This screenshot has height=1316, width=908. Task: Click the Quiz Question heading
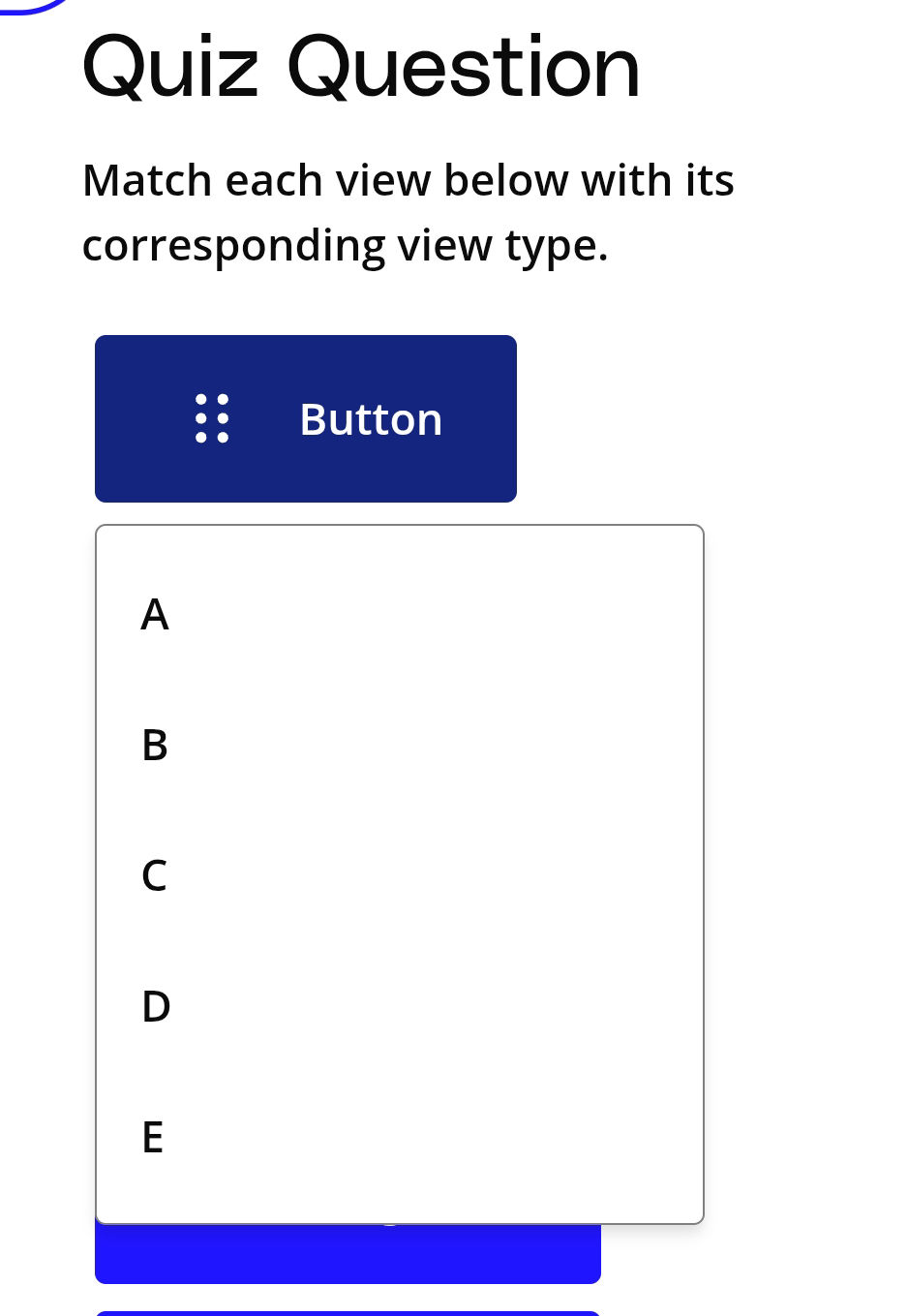click(x=361, y=66)
